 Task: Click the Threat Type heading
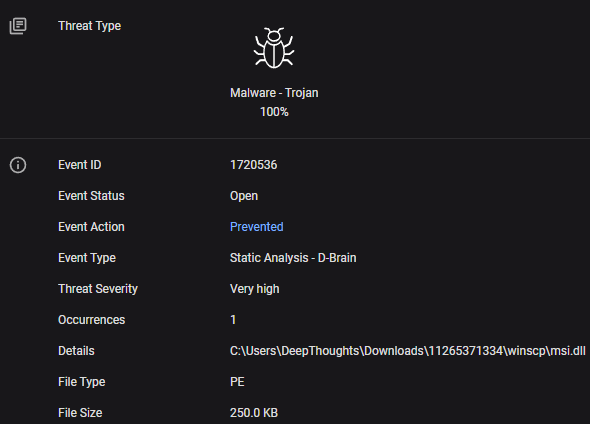pos(90,26)
